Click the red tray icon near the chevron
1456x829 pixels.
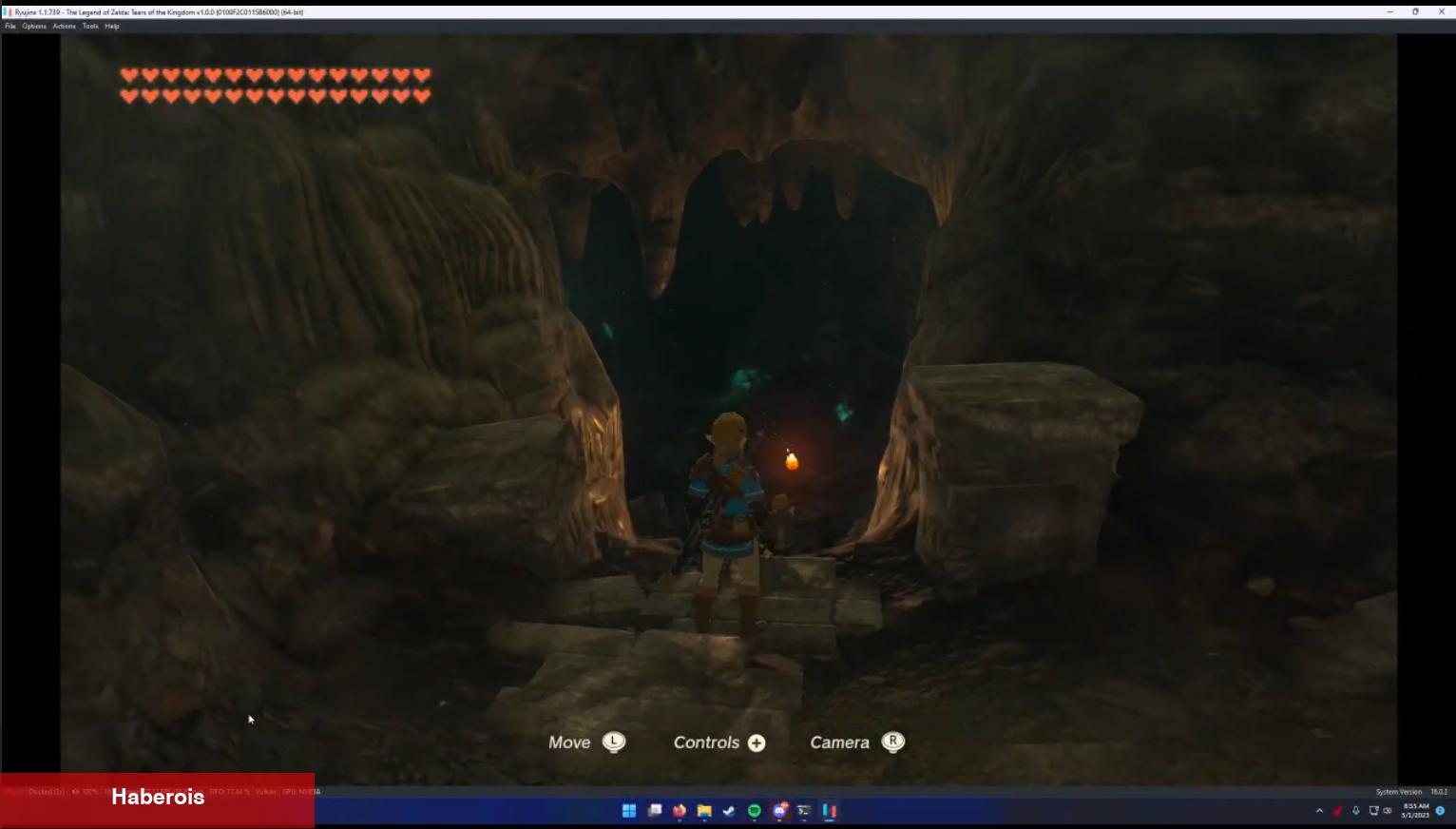(x=1337, y=811)
